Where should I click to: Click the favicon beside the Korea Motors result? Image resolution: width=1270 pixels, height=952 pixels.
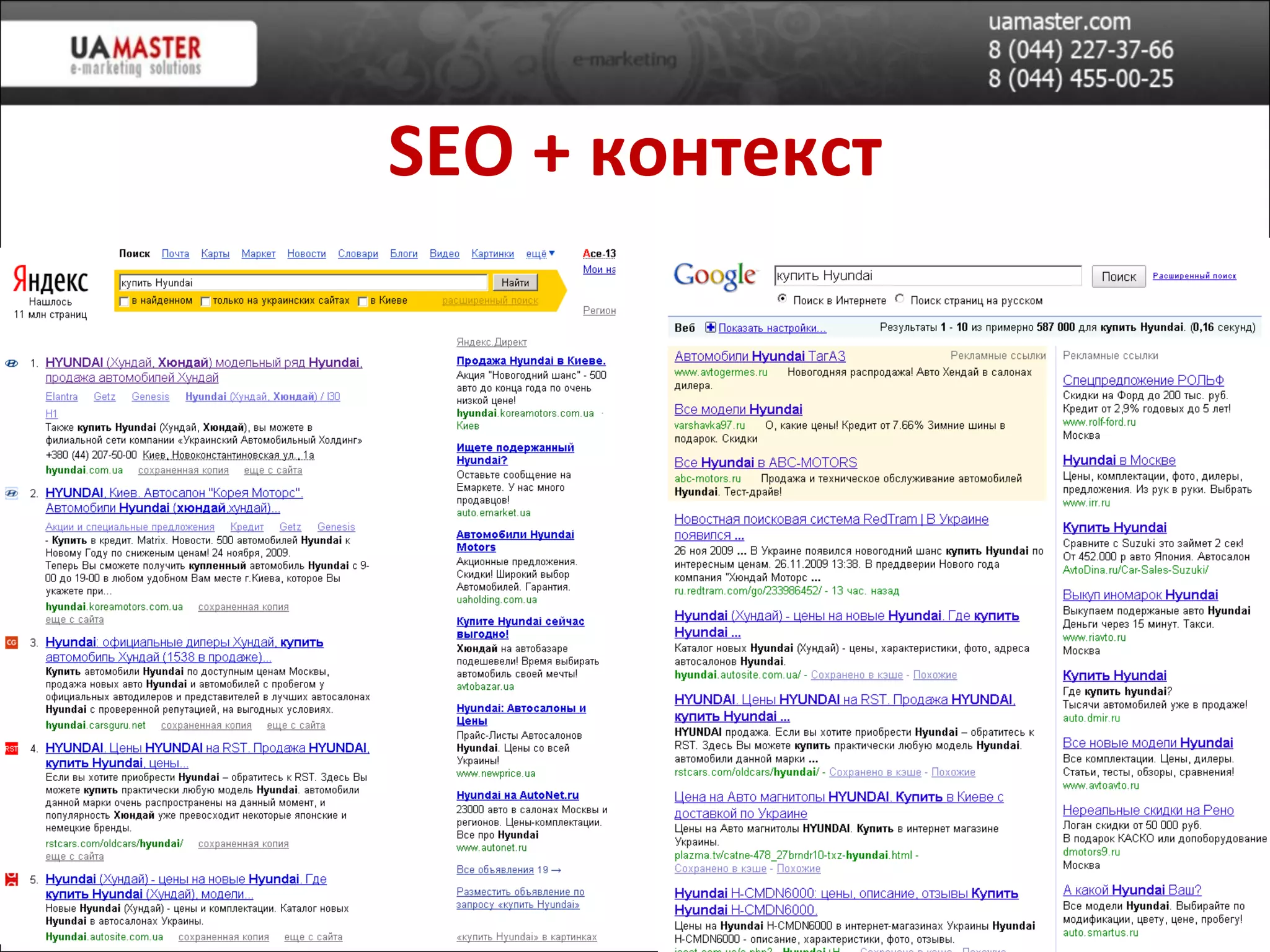(11, 493)
